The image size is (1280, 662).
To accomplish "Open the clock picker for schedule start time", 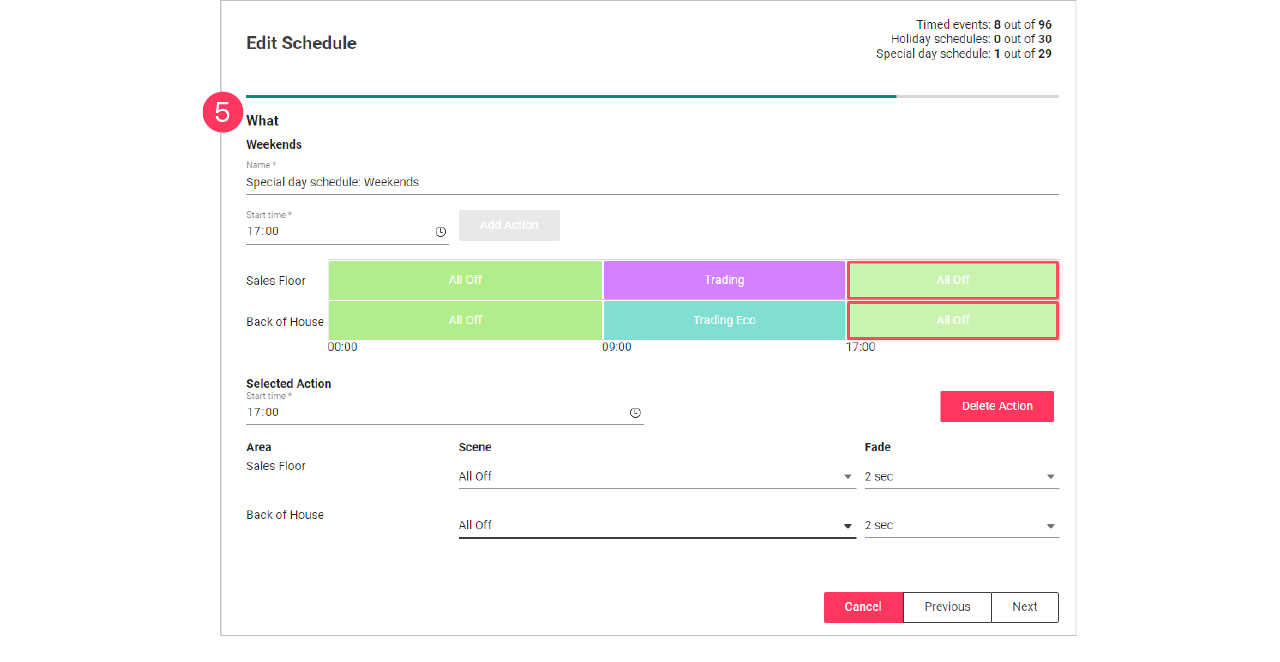I will (x=440, y=231).
